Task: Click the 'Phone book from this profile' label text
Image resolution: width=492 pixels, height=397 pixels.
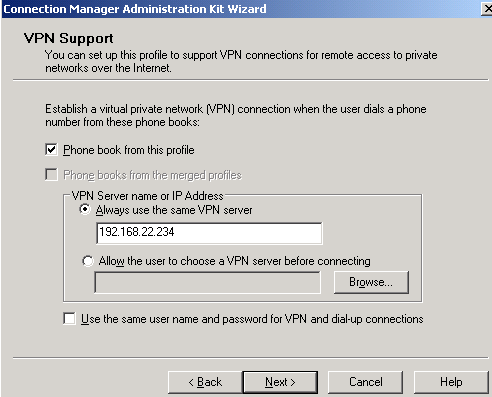Action: coord(129,150)
